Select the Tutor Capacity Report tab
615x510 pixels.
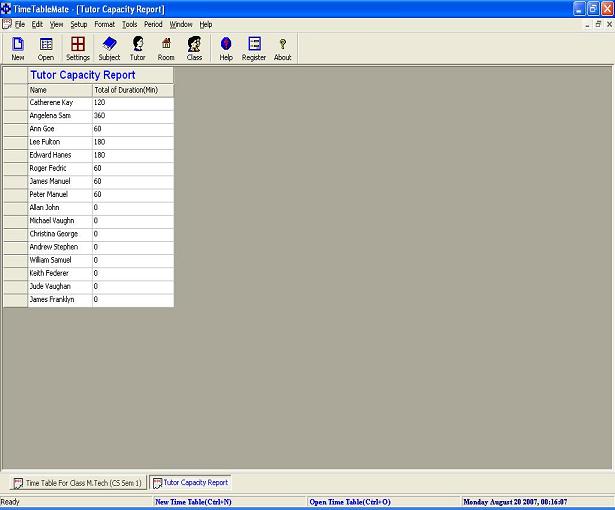[x=190, y=483]
